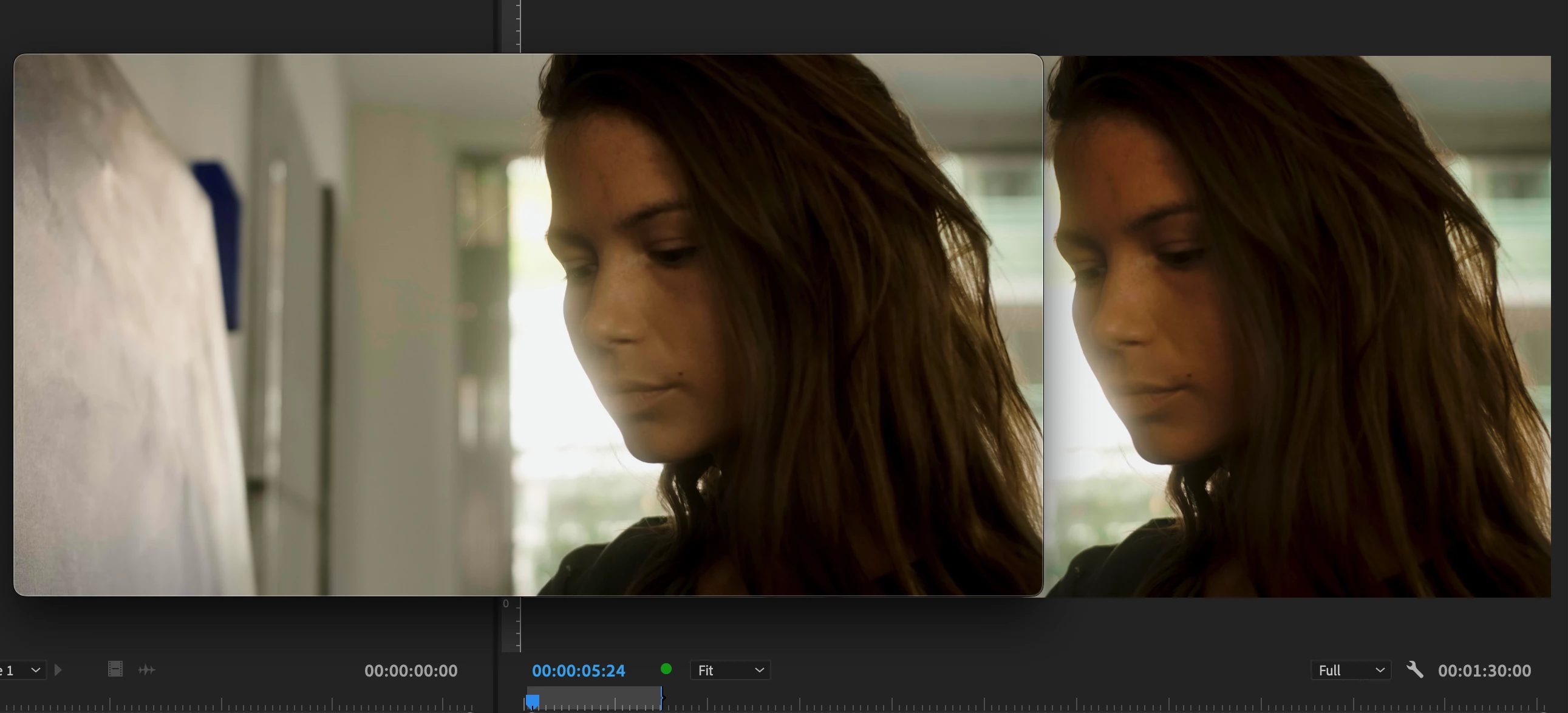Click the blue 00:00:05:24 playhead timecode
This screenshot has width=1568, height=713.
click(578, 670)
